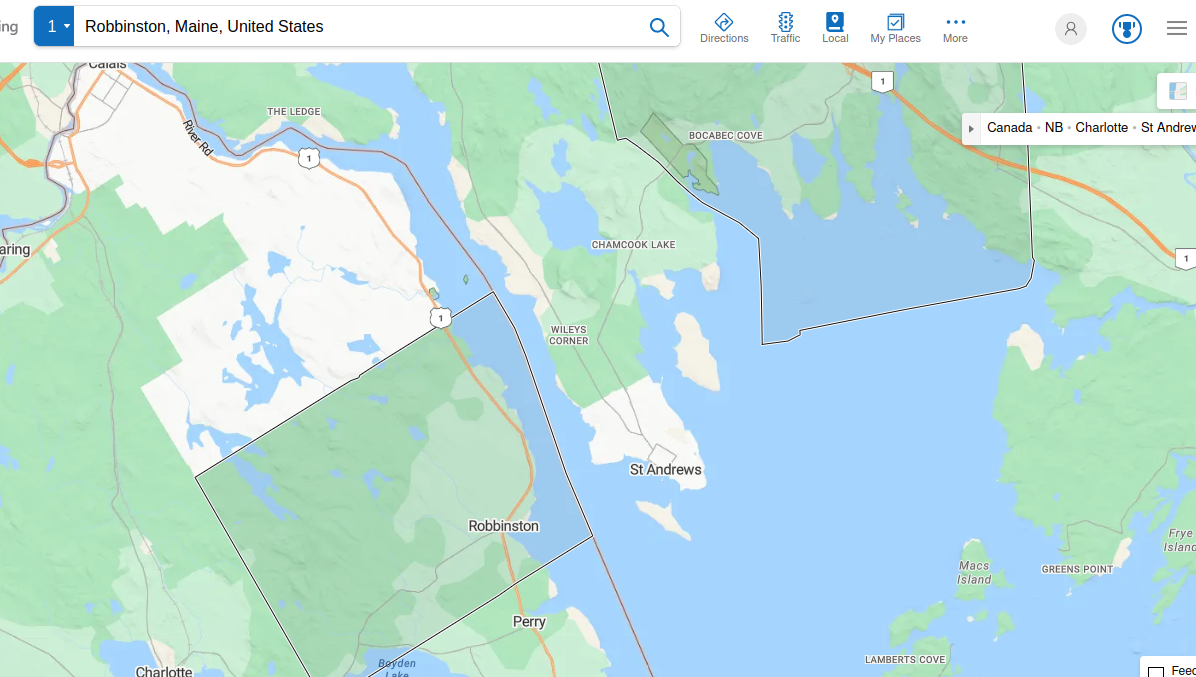Viewport: 1196px width, 677px height.
Task: Click the Perry town label
Action: coord(529,621)
